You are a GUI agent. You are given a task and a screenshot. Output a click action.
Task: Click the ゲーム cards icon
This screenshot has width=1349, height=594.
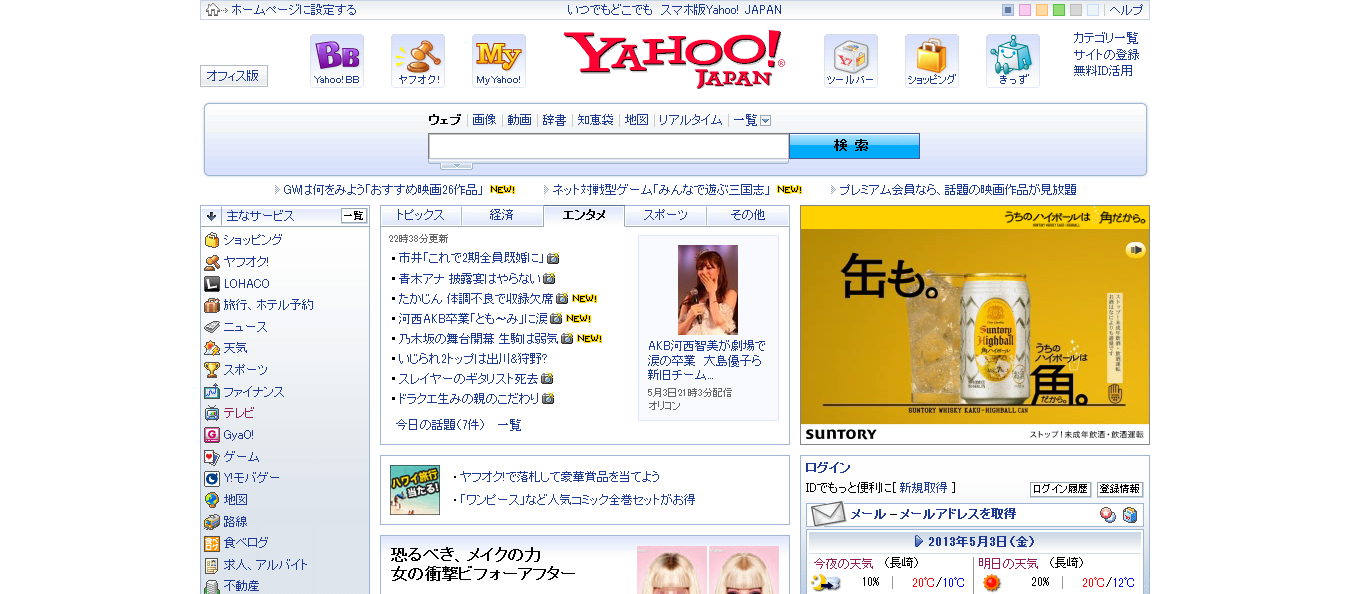[212, 457]
